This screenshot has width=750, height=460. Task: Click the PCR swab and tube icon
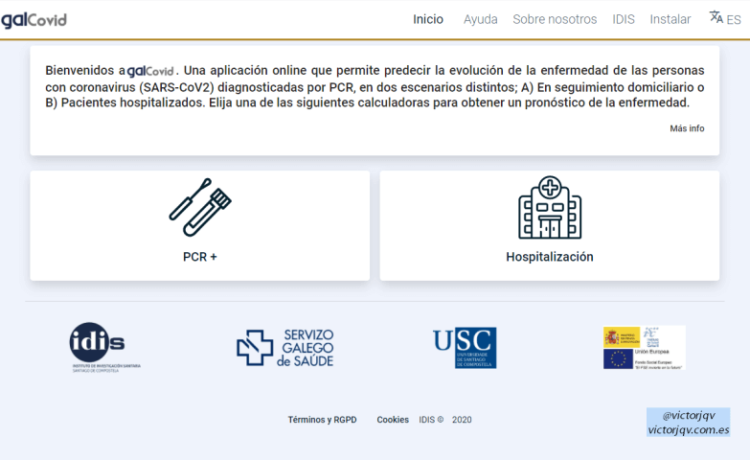click(200, 207)
